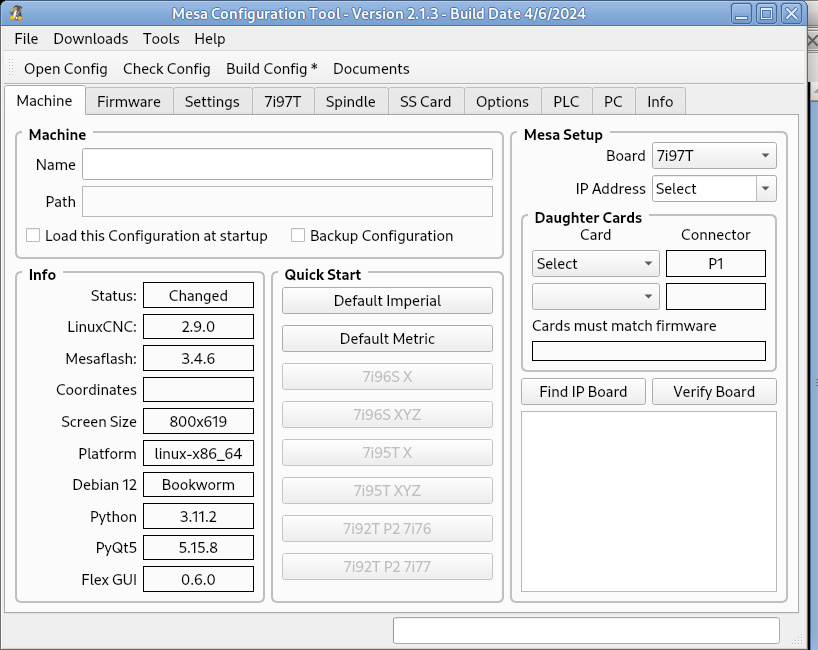Click the empty second Connector field
Screen dimensions: 818x650
click(x=716, y=296)
